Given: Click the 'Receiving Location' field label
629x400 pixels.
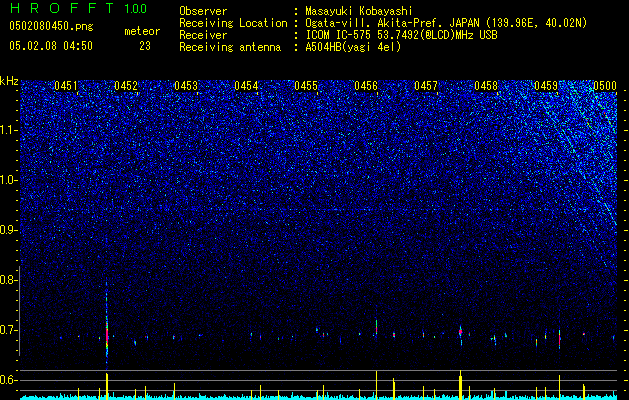Looking at the screenshot, I should coord(233,23).
